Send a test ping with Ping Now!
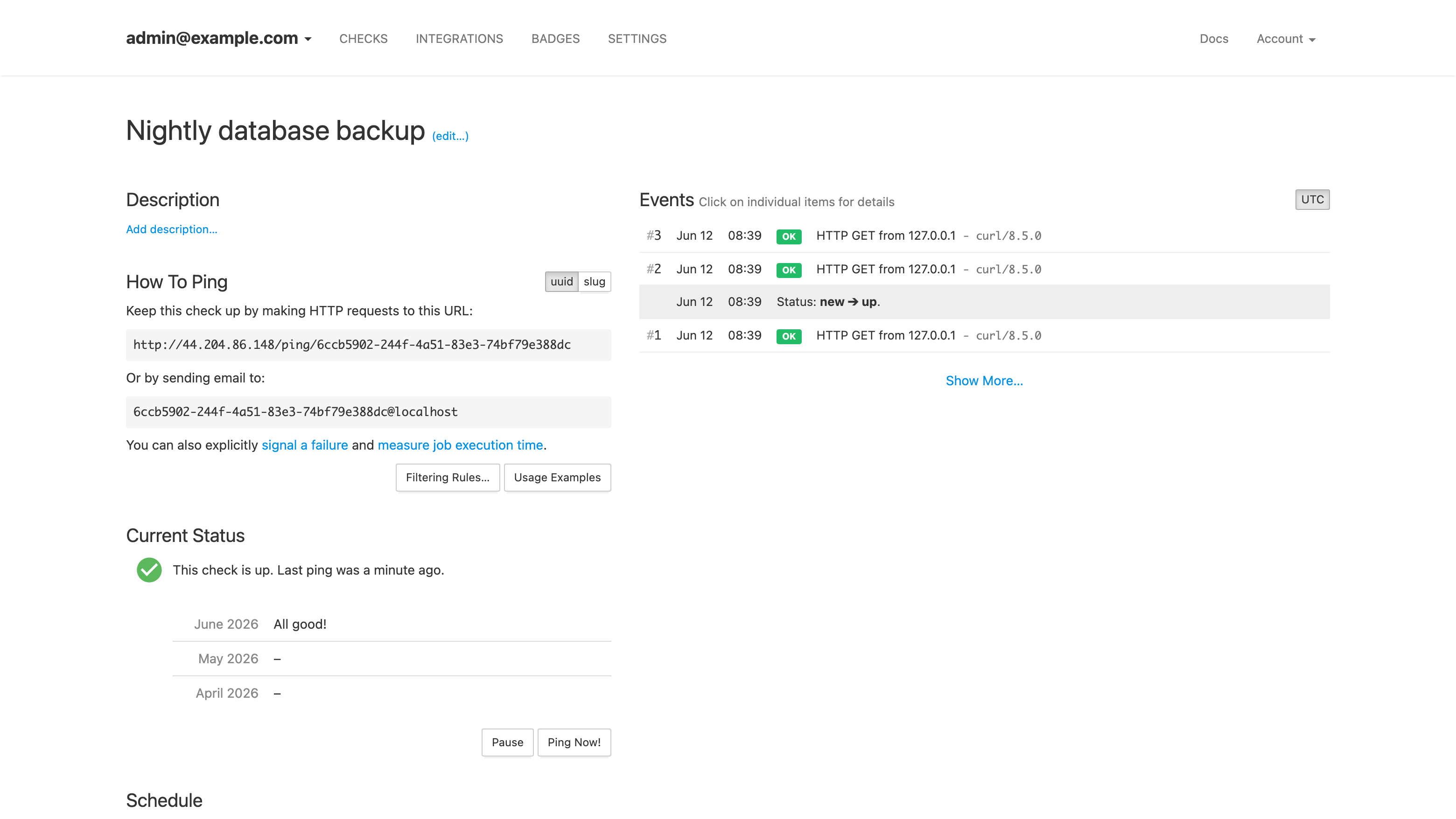1456x819 pixels. [574, 742]
